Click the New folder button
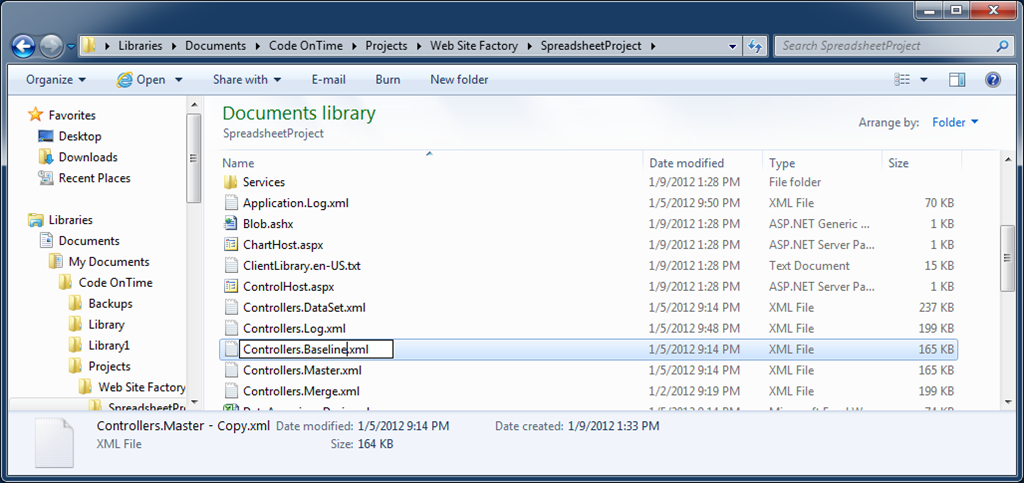The height and width of the screenshot is (483, 1024). point(459,80)
